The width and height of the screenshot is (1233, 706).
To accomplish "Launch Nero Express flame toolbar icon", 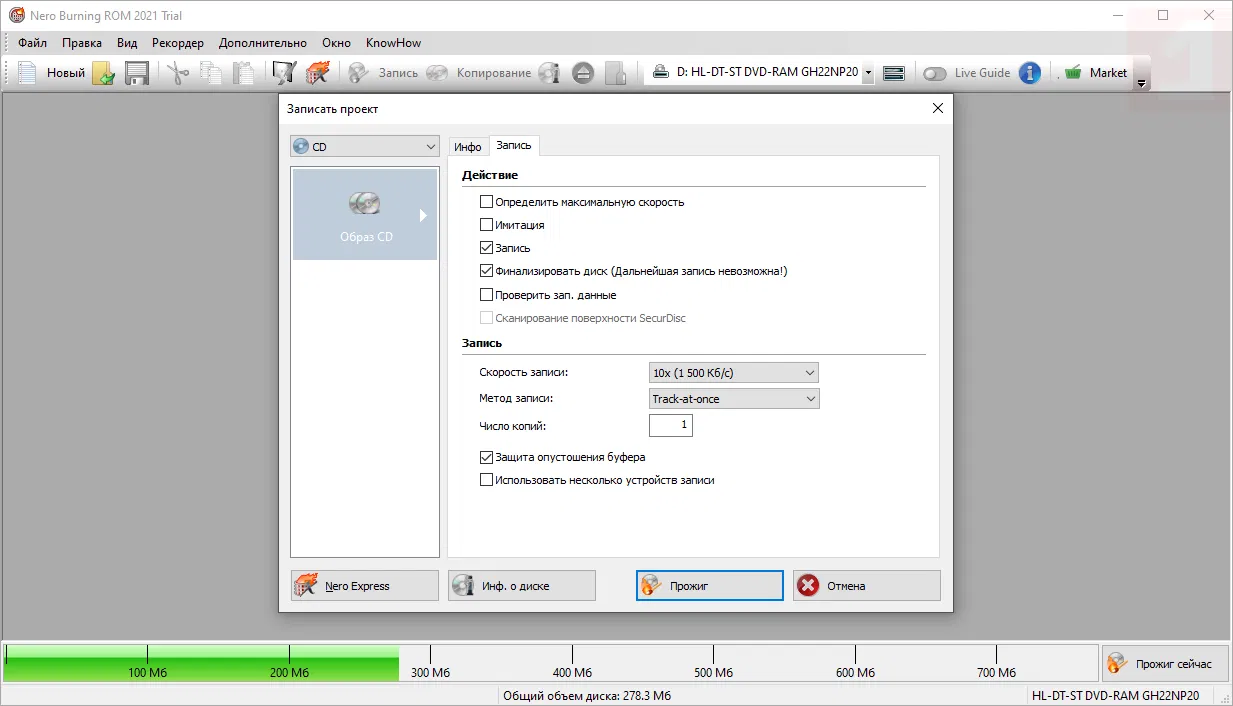I will [x=318, y=73].
